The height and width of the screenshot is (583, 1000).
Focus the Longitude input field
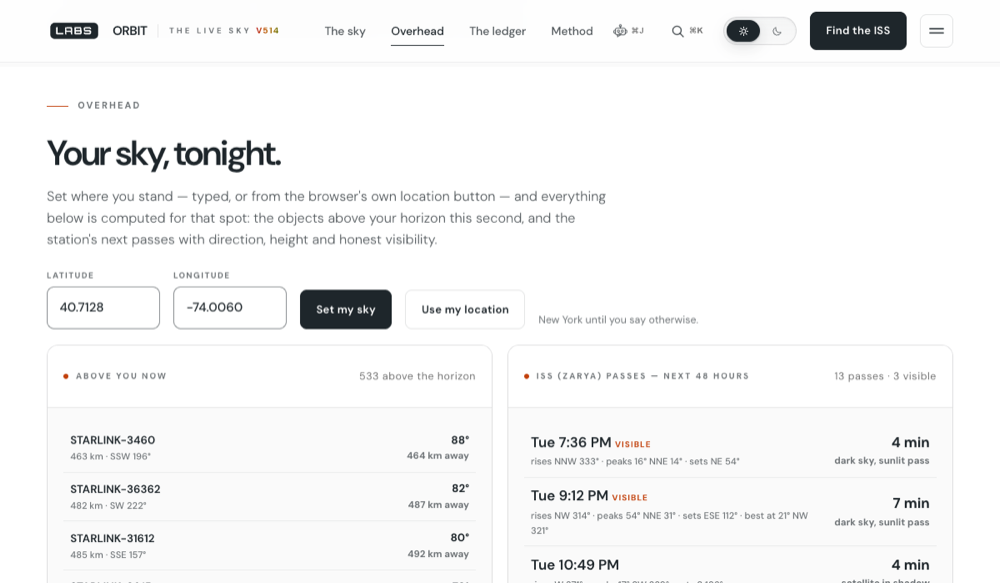click(x=230, y=307)
